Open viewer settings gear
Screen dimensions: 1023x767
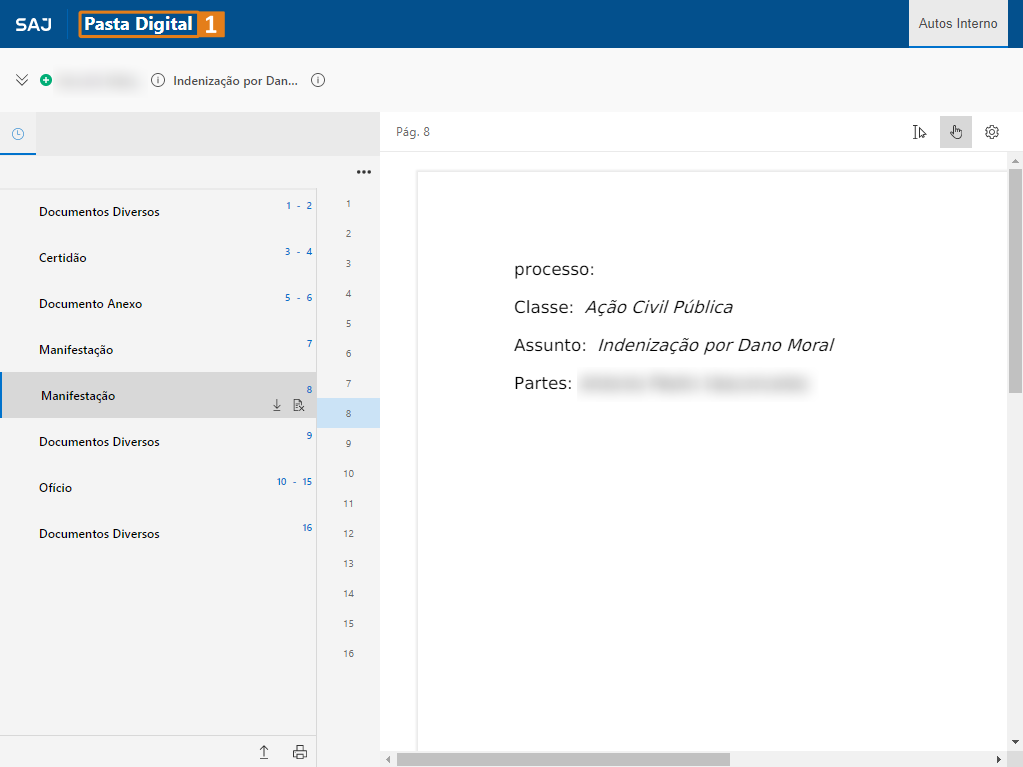pyautogui.click(x=992, y=132)
